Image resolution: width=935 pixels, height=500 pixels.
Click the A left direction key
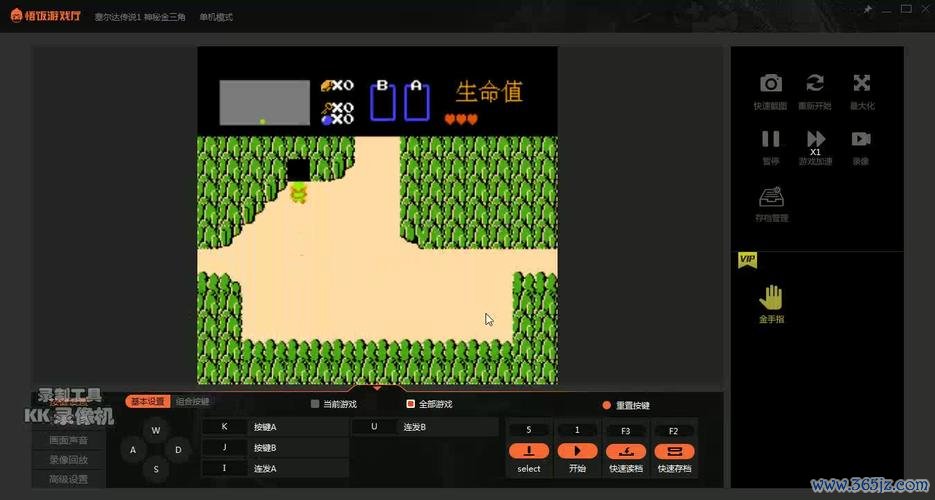[133, 450]
